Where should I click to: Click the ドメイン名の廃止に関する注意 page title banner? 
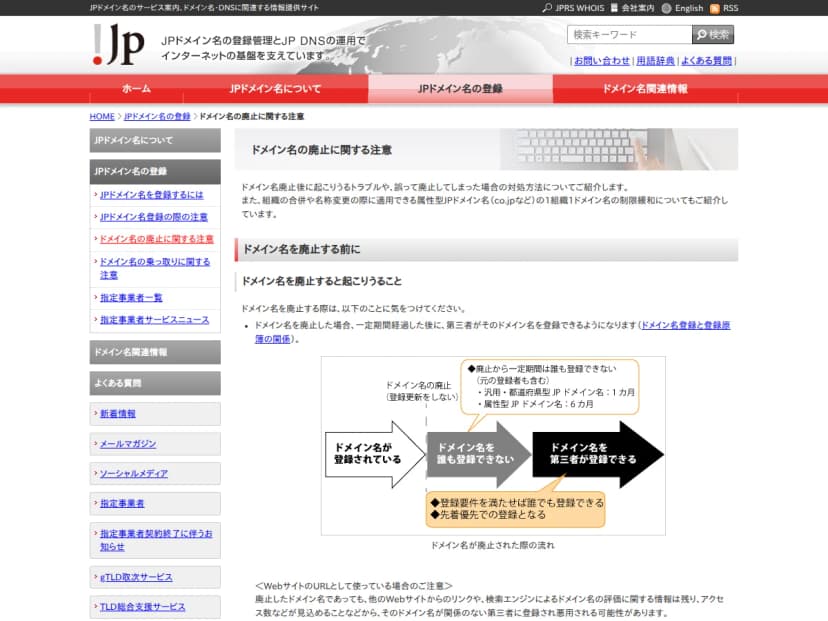pos(486,149)
